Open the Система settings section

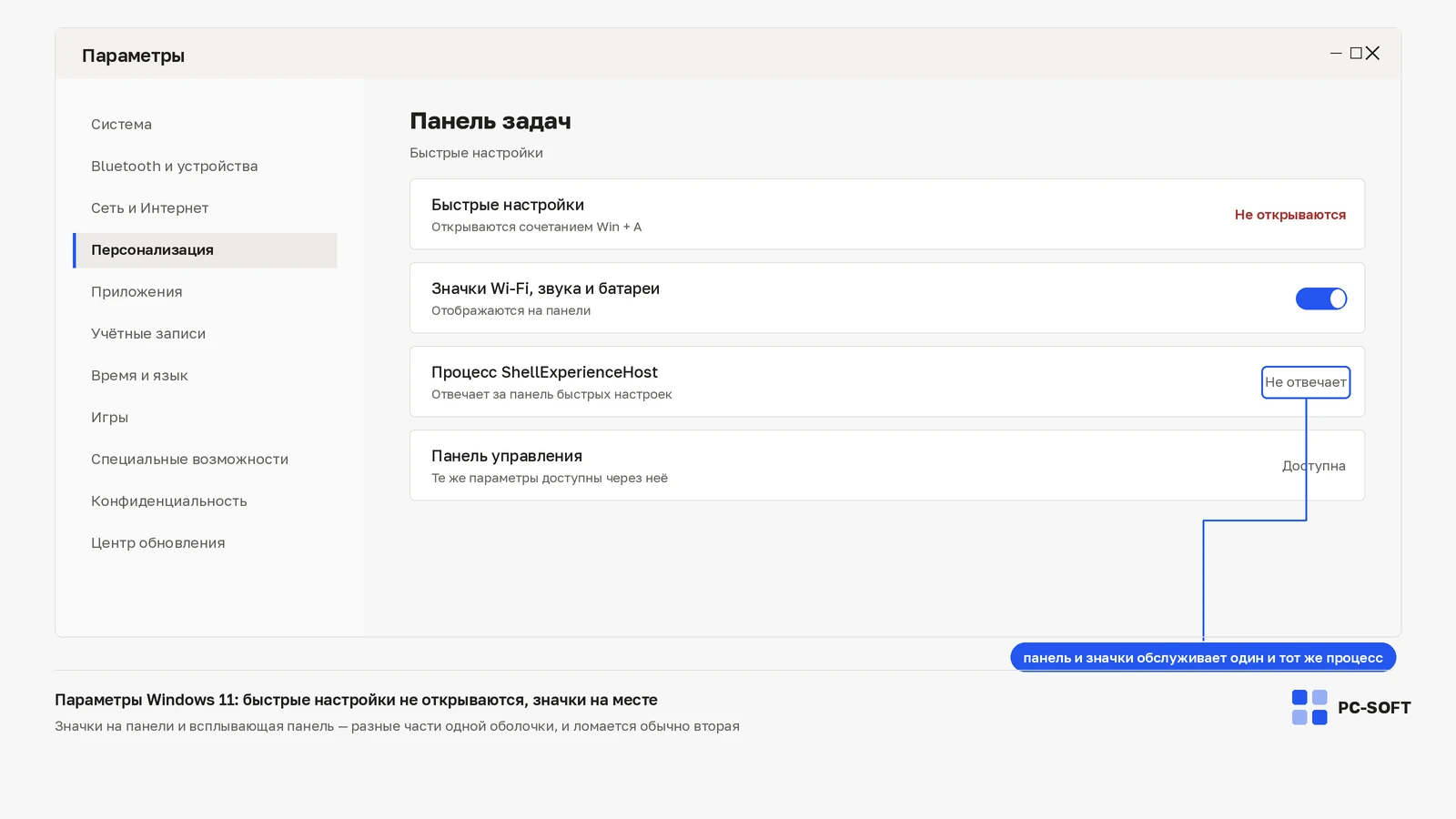pos(121,125)
